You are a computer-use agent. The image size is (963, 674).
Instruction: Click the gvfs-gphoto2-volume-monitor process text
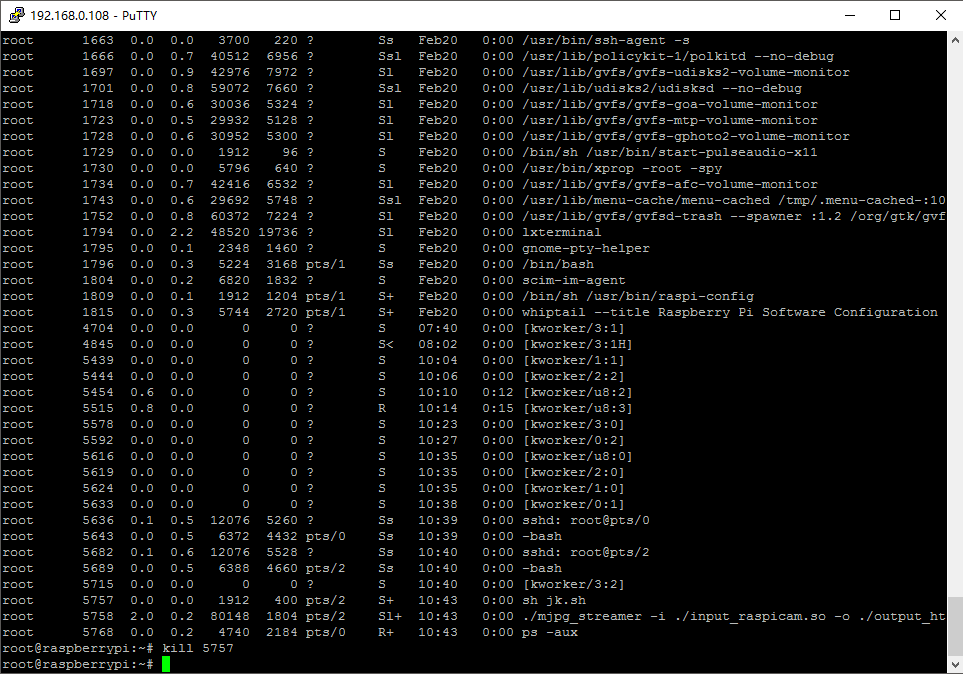(x=686, y=136)
